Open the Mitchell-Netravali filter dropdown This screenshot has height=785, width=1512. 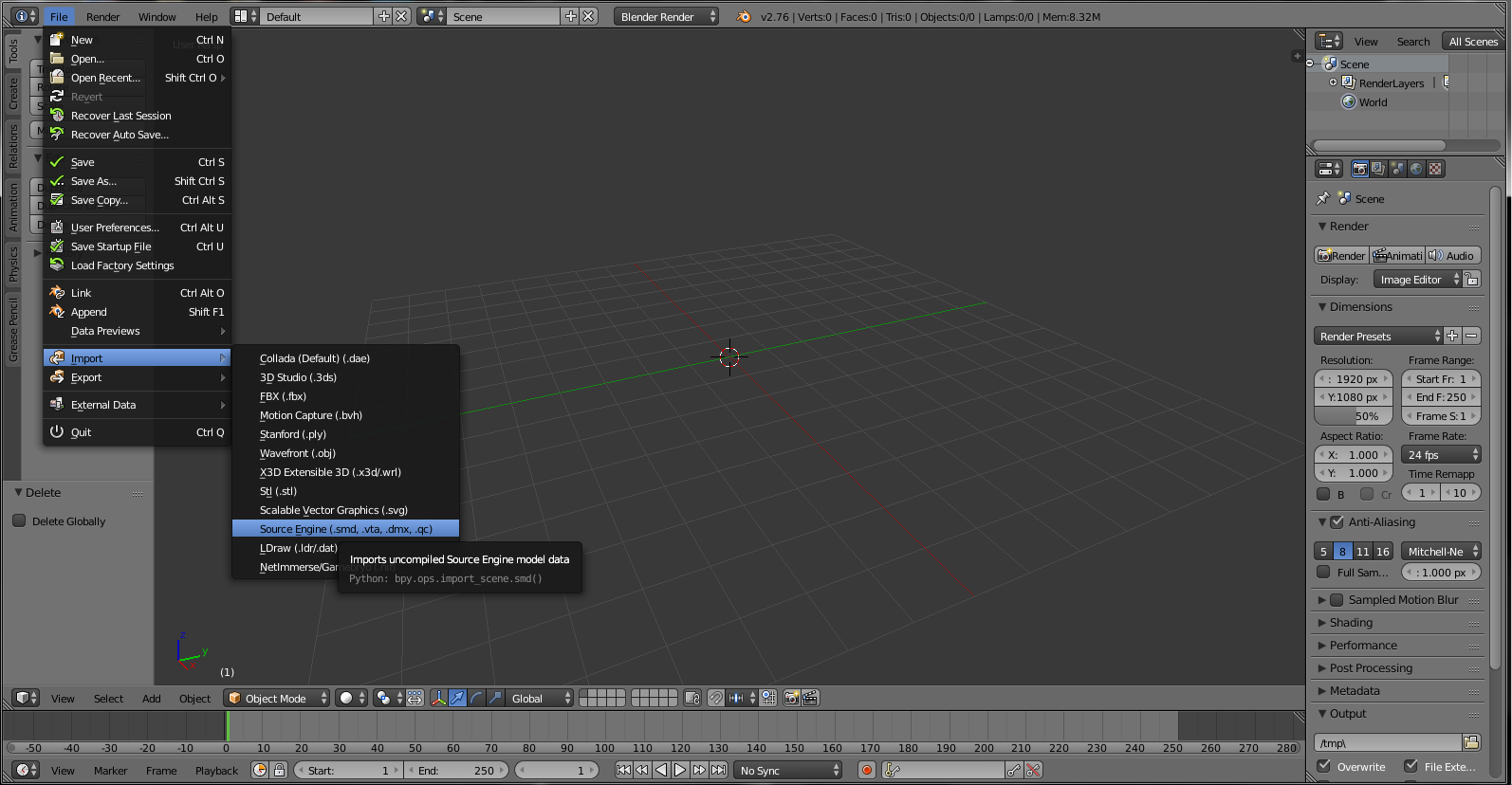pyautogui.click(x=1441, y=551)
